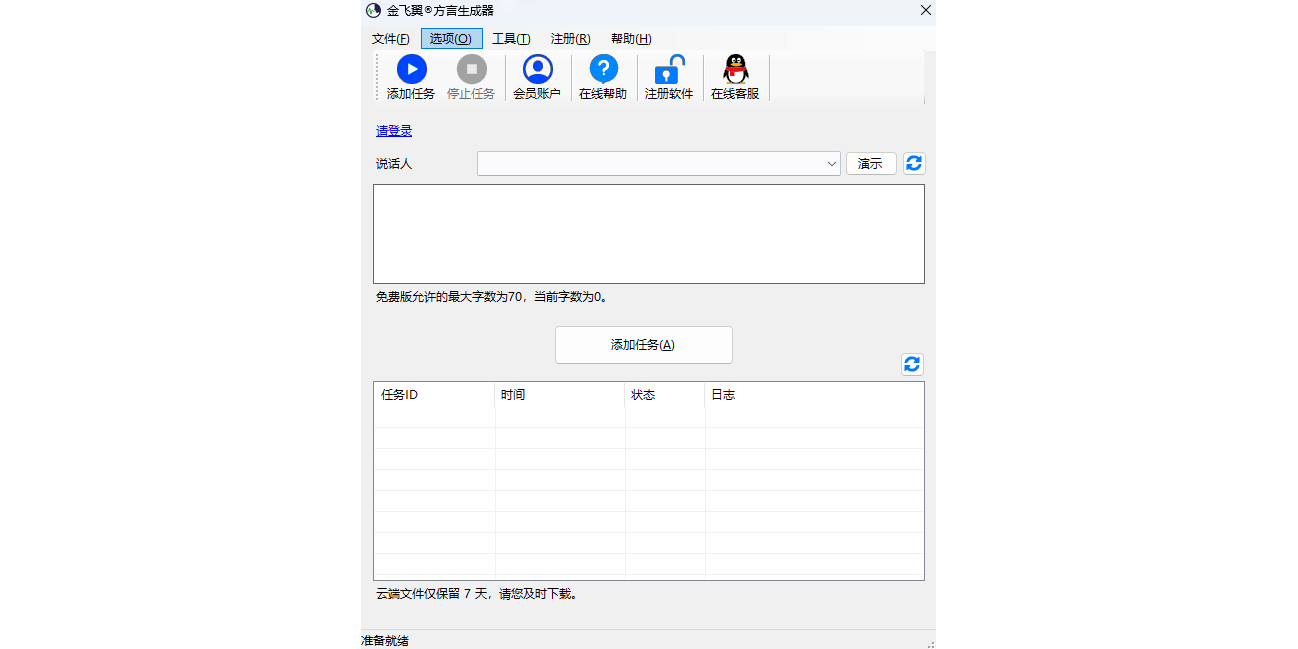The image size is (1298, 649).
Task: Click the 注册软件 unlock icon
Action: 669,69
